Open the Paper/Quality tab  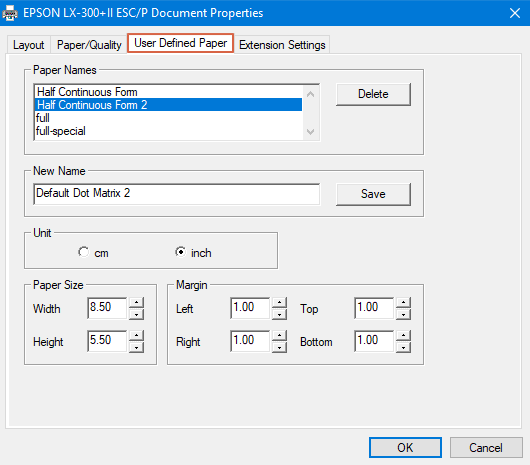pyautogui.click(x=89, y=45)
